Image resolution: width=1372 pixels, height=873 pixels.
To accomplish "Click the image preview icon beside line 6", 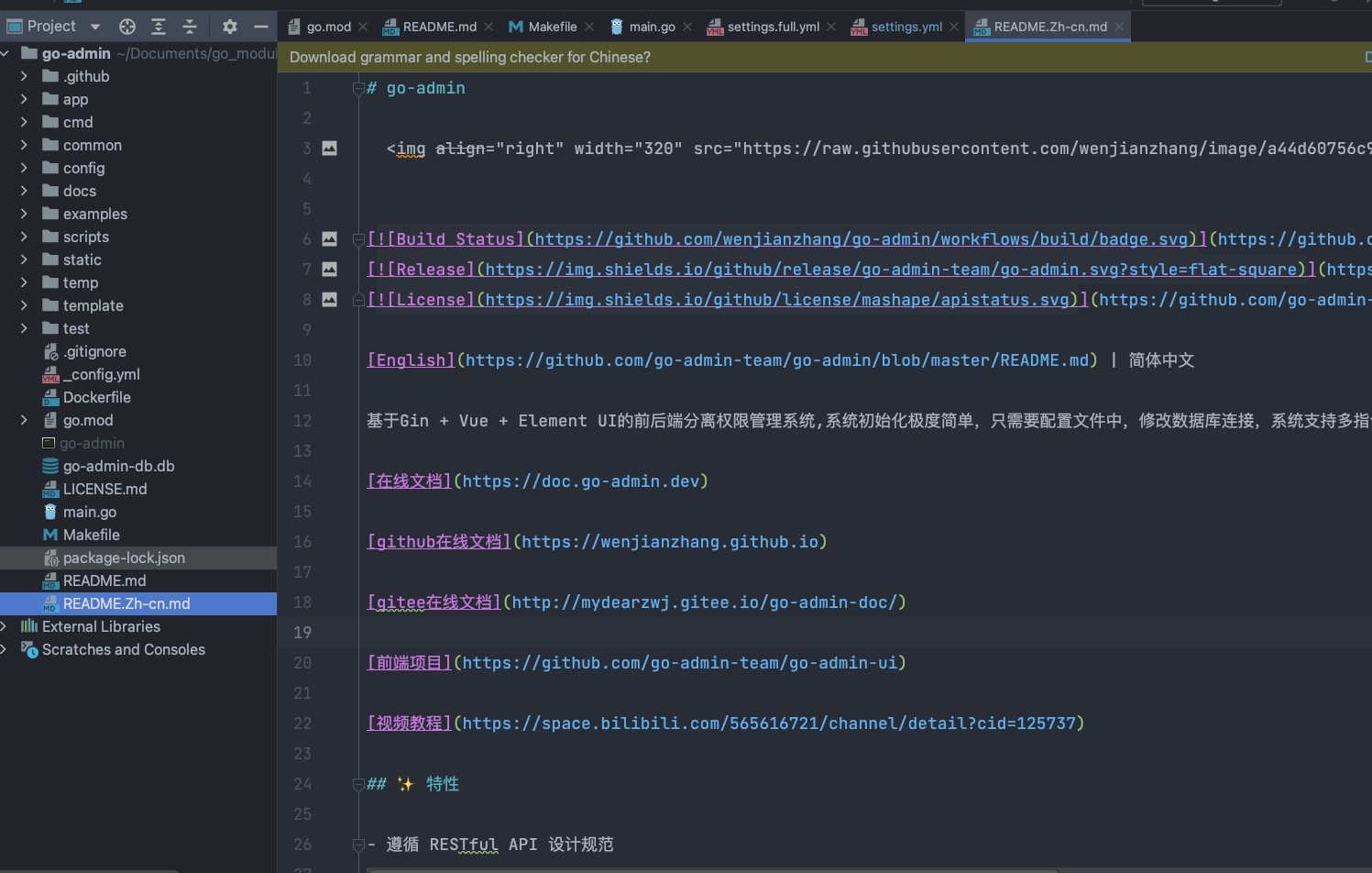I will click(330, 238).
